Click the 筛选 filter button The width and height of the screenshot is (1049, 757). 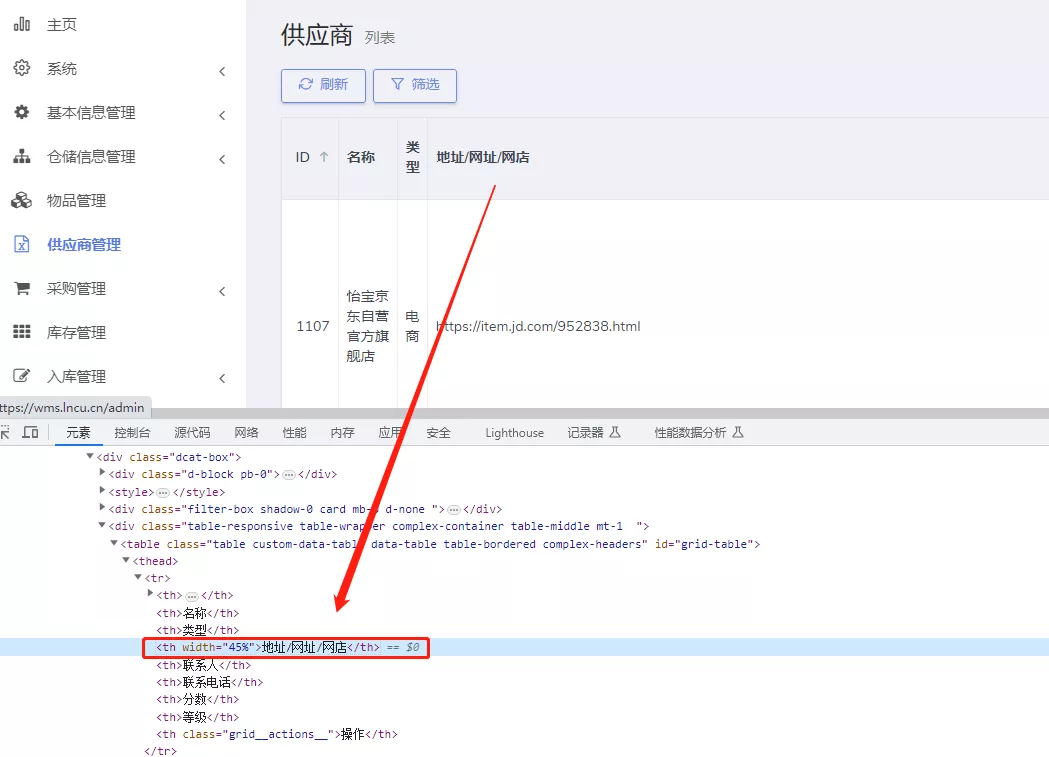coord(414,85)
